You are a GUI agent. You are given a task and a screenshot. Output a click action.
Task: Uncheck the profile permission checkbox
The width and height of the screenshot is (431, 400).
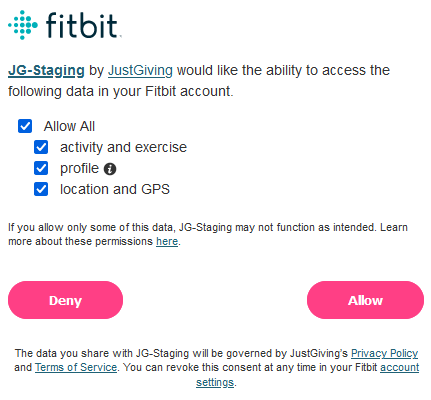coord(41,168)
